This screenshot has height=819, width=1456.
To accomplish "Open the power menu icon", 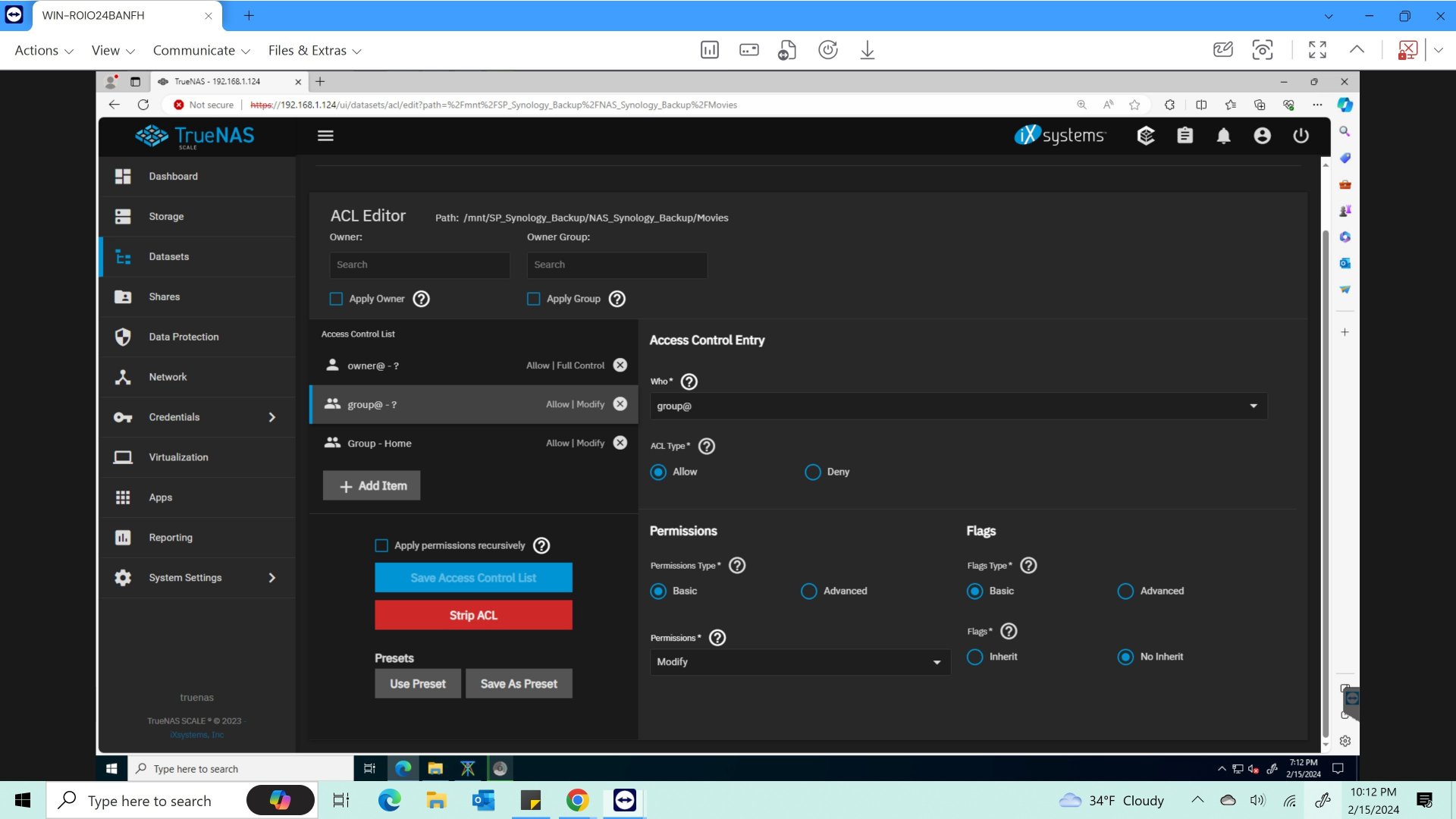I will click(1301, 136).
